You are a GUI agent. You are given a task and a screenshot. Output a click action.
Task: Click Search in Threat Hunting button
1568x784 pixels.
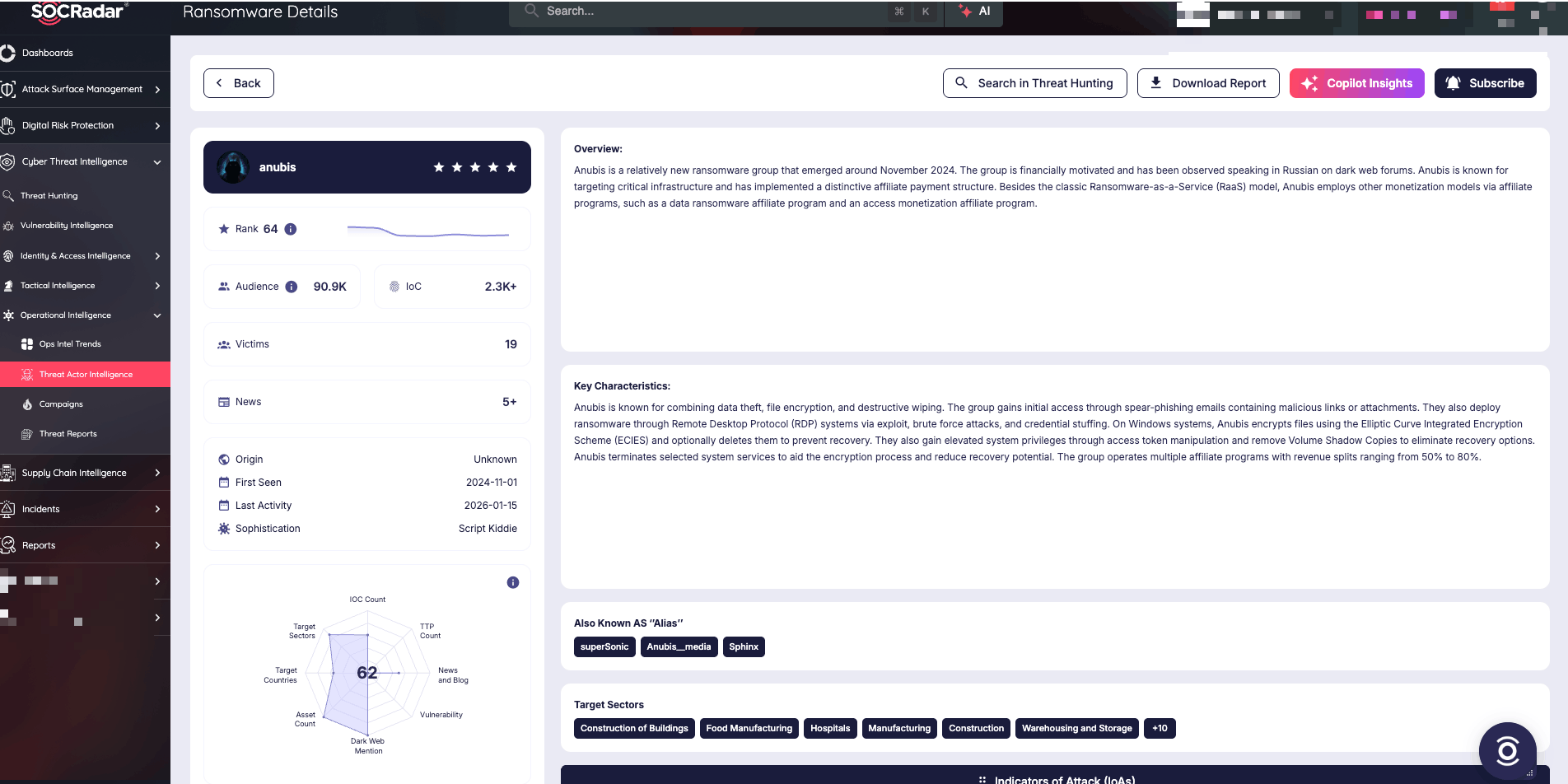[x=1034, y=83]
